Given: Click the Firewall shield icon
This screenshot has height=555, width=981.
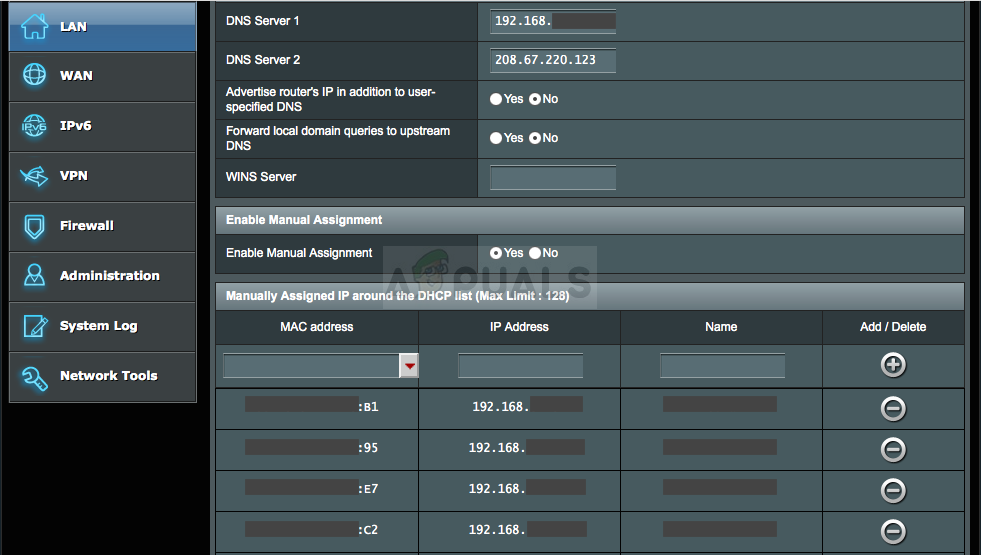Looking at the screenshot, I should [34, 227].
